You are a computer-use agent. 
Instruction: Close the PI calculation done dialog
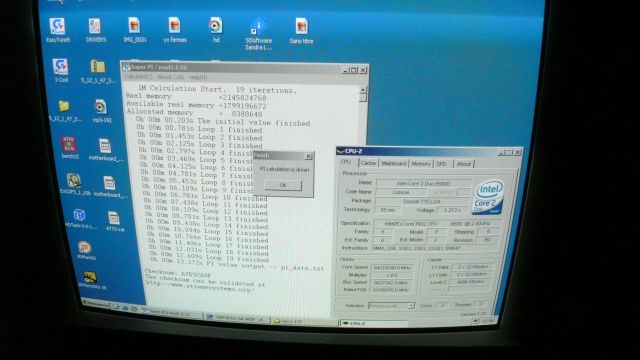(x=308, y=156)
